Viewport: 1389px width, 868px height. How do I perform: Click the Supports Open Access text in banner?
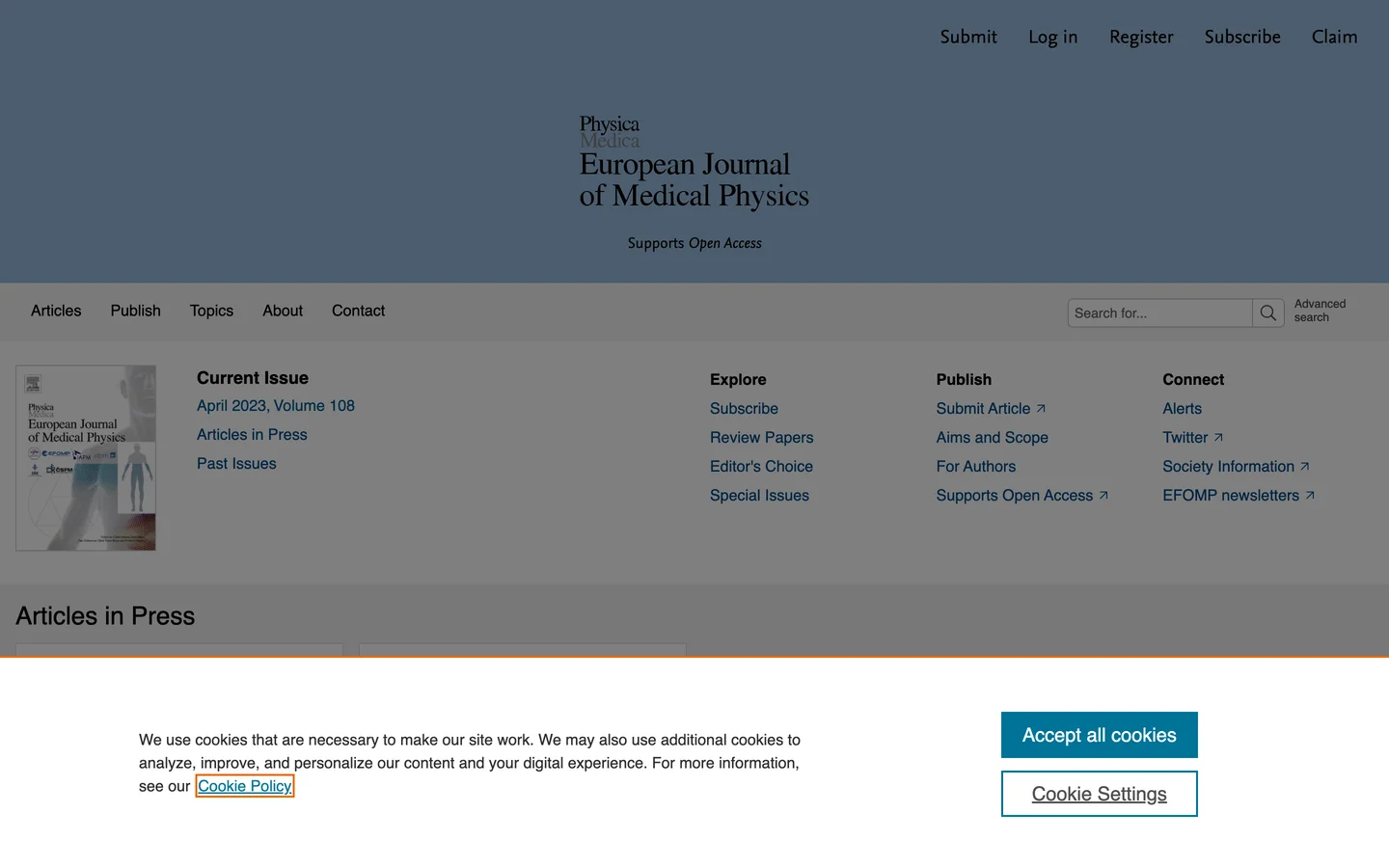(694, 243)
